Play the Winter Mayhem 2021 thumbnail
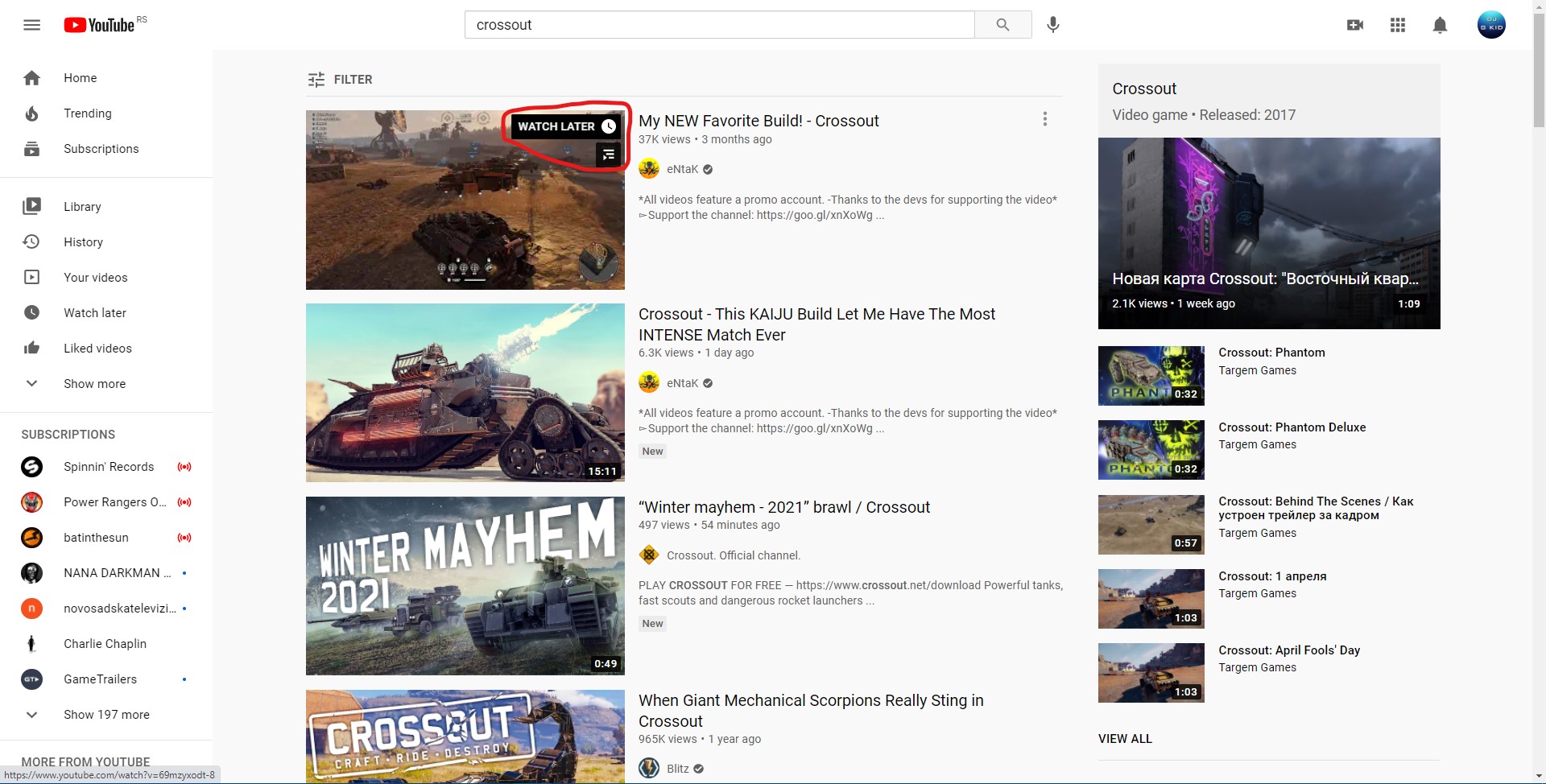 click(465, 586)
